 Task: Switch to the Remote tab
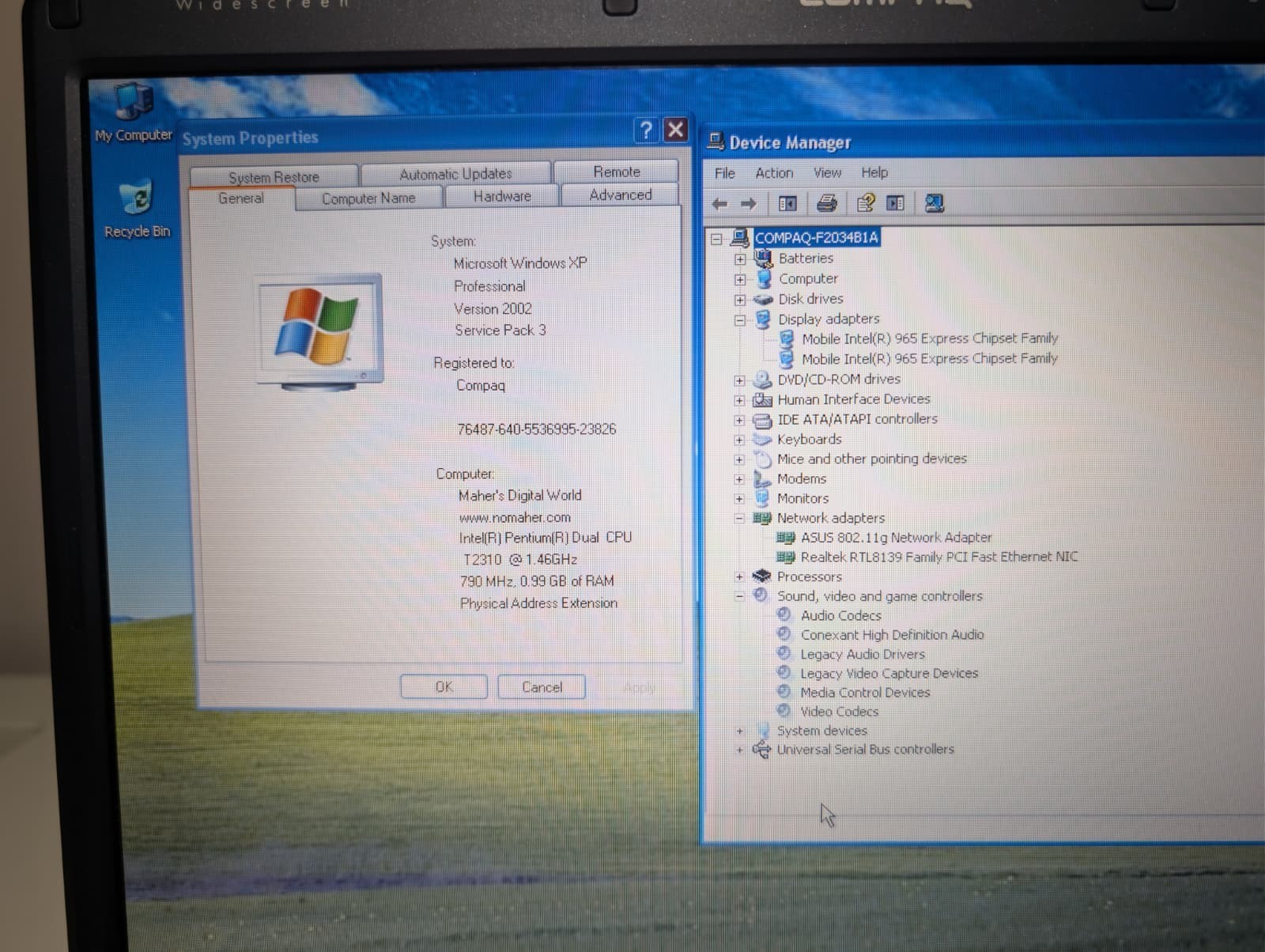tap(617, 172)
